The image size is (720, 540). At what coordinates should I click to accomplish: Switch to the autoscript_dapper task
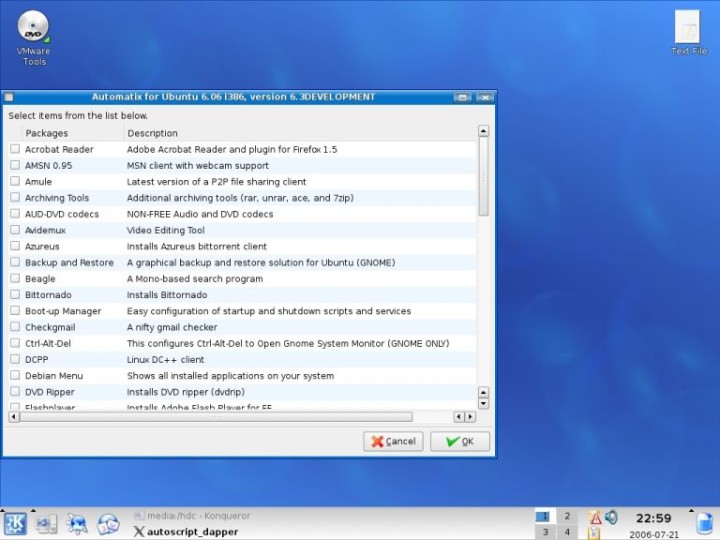point(186,532)
